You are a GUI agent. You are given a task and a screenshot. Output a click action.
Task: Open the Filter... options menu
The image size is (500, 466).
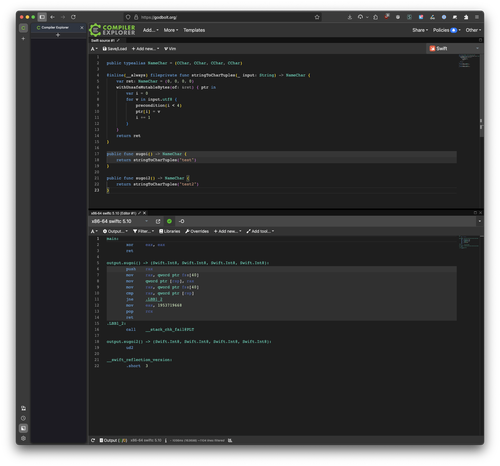144,231
